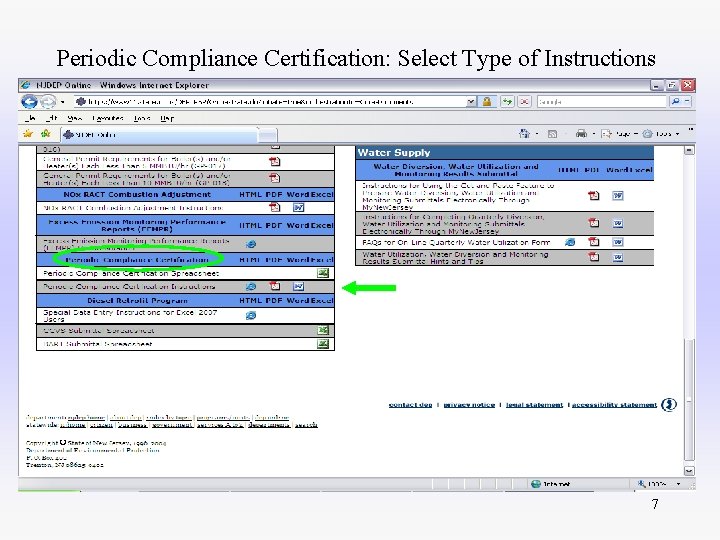This screenshot has height=540, width=720.
Task: Open PDF of Water Utilization Hints and Tips
Action: (x=594, y=257)
